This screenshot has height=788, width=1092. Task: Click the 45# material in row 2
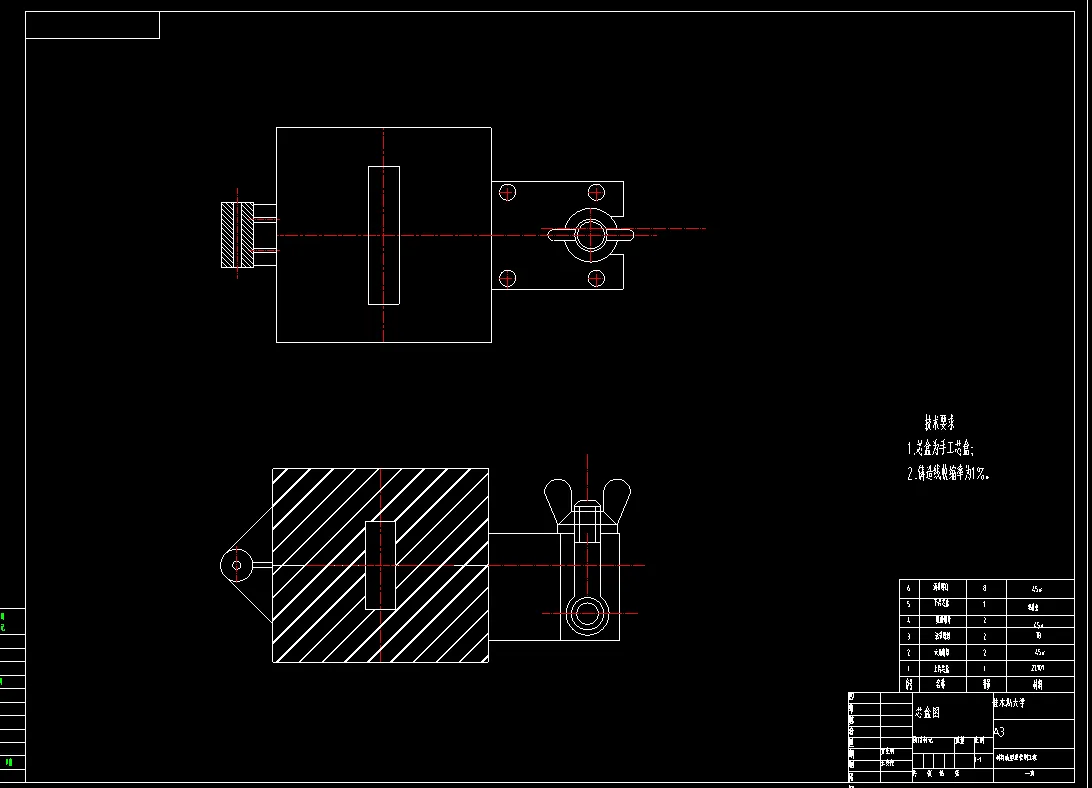tap(1038, 652)
